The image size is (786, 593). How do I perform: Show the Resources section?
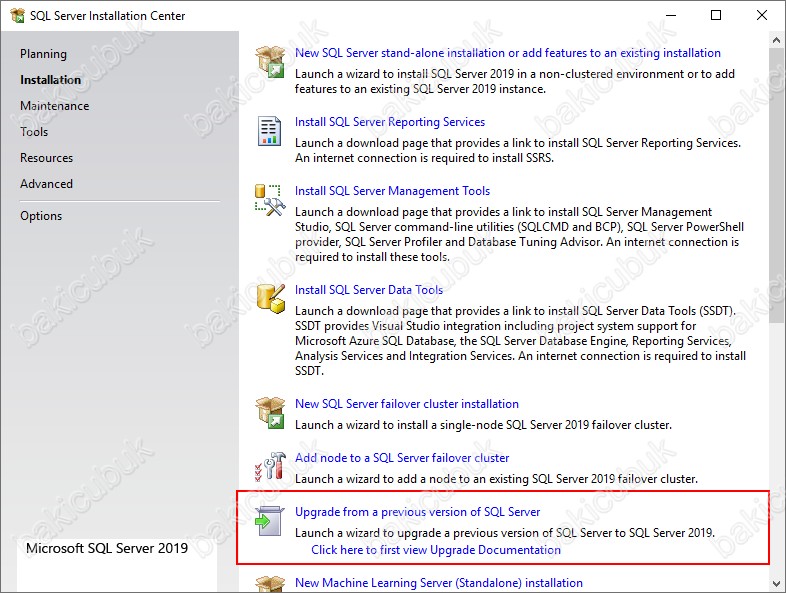47,158
